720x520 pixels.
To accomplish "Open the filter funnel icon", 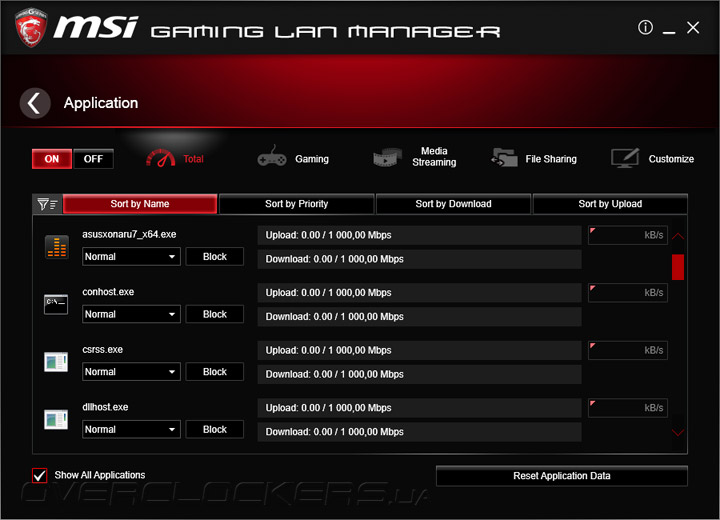I will click(47, 204).
